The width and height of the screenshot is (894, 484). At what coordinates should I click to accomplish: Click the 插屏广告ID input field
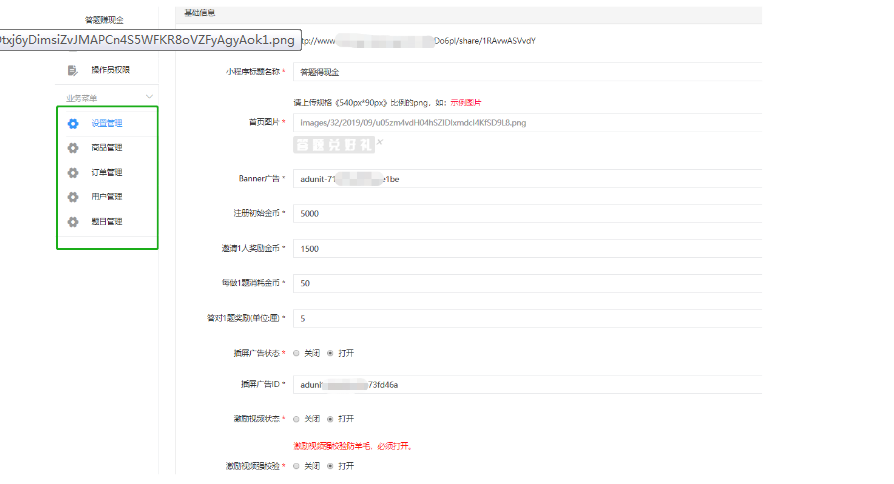click(x=527, y=385)
